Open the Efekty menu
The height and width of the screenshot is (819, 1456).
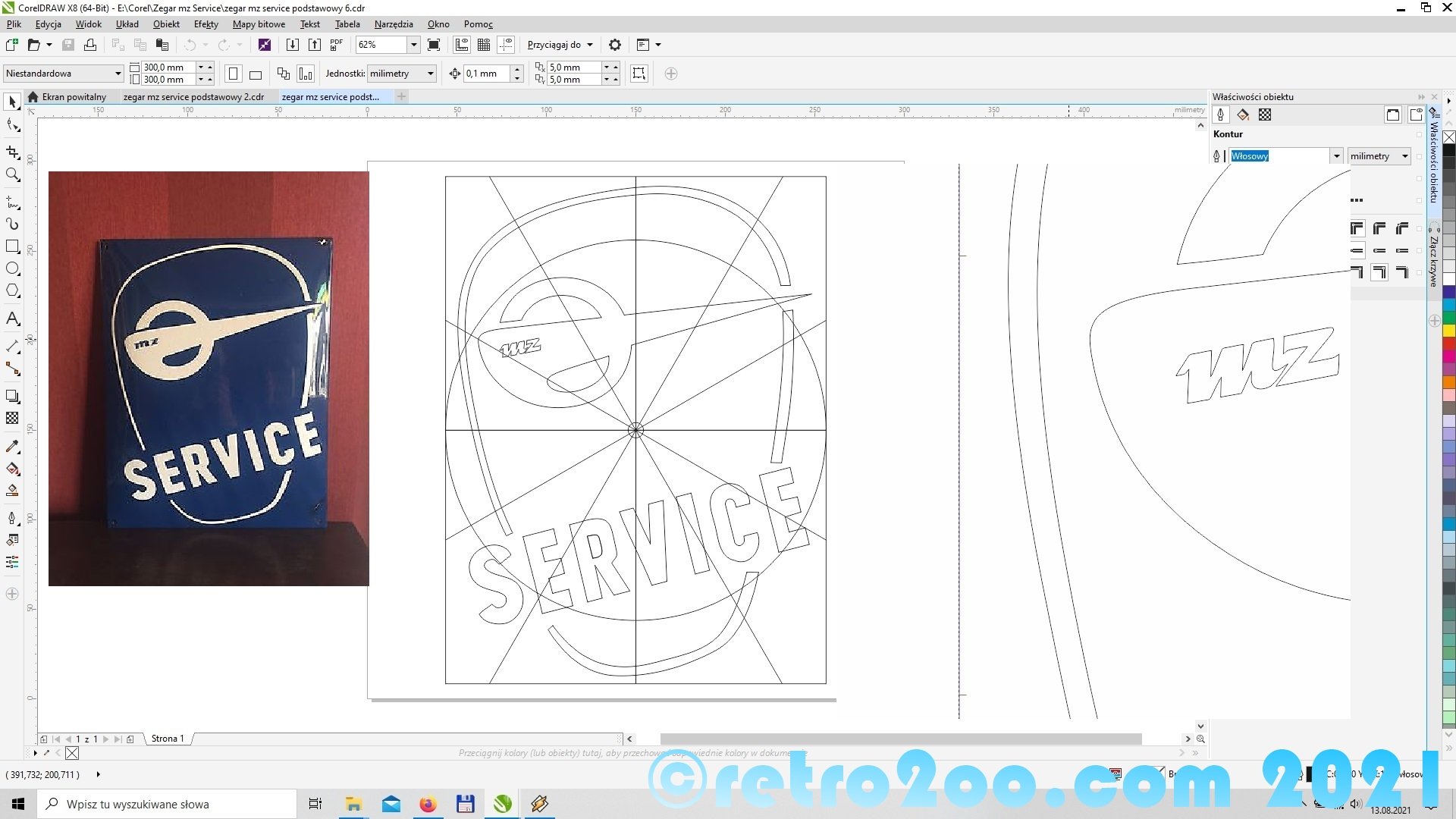[206, 24]
